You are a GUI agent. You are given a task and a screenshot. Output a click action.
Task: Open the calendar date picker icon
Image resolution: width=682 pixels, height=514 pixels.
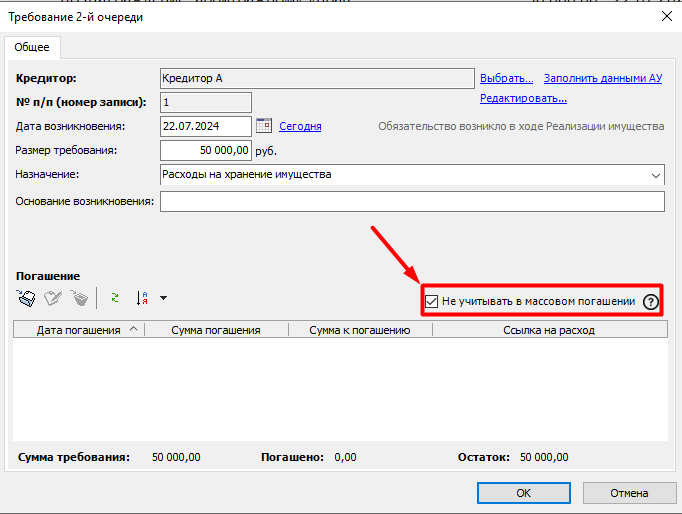click(x=264, y=126)
